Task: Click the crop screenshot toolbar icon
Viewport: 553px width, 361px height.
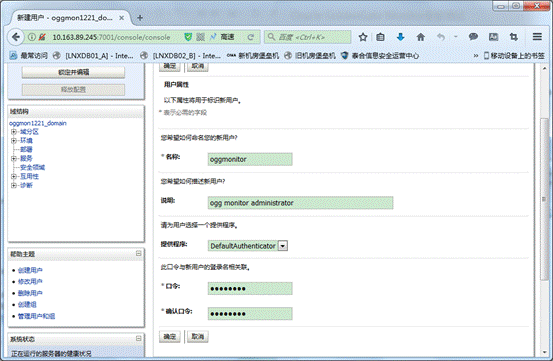Action: pos(514,37)
